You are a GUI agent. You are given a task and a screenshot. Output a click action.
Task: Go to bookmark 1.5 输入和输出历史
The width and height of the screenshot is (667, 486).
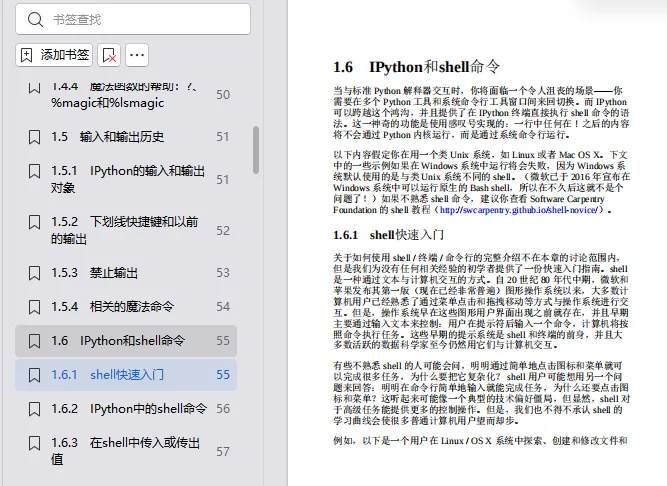coord(126,137)
